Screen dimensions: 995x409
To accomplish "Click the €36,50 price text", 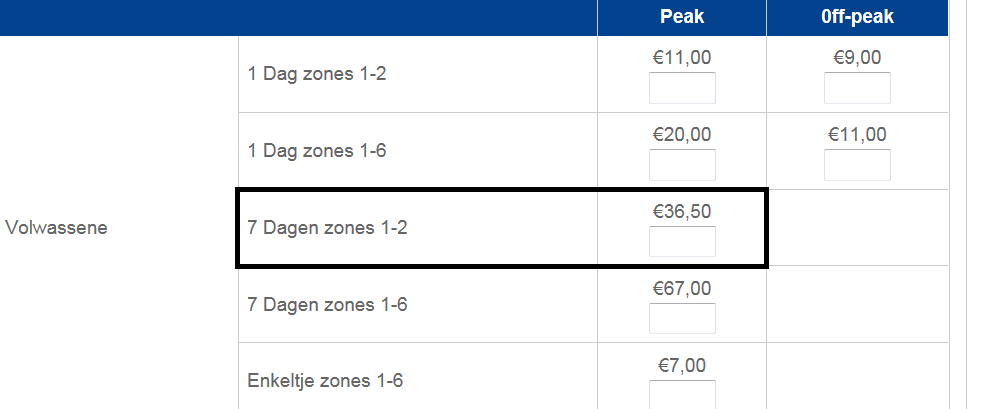I will pos(682,212).
